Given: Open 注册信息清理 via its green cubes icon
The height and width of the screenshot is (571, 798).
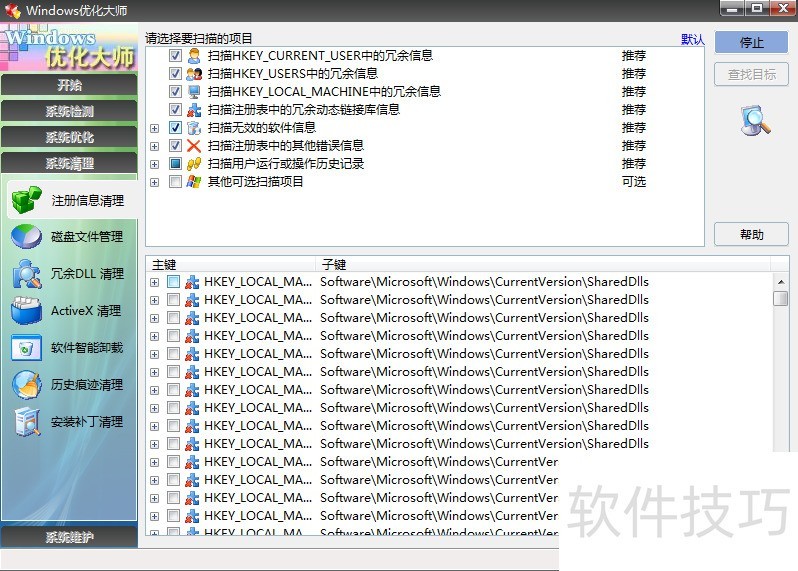Looking at the screenshot, I should click(26, 199).
